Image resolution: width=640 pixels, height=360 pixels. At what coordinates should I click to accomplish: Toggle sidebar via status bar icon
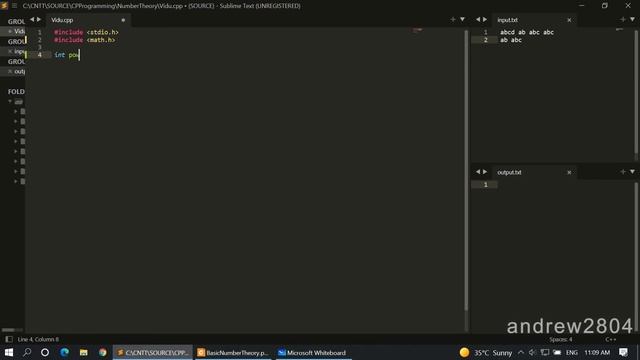(9, 339)
